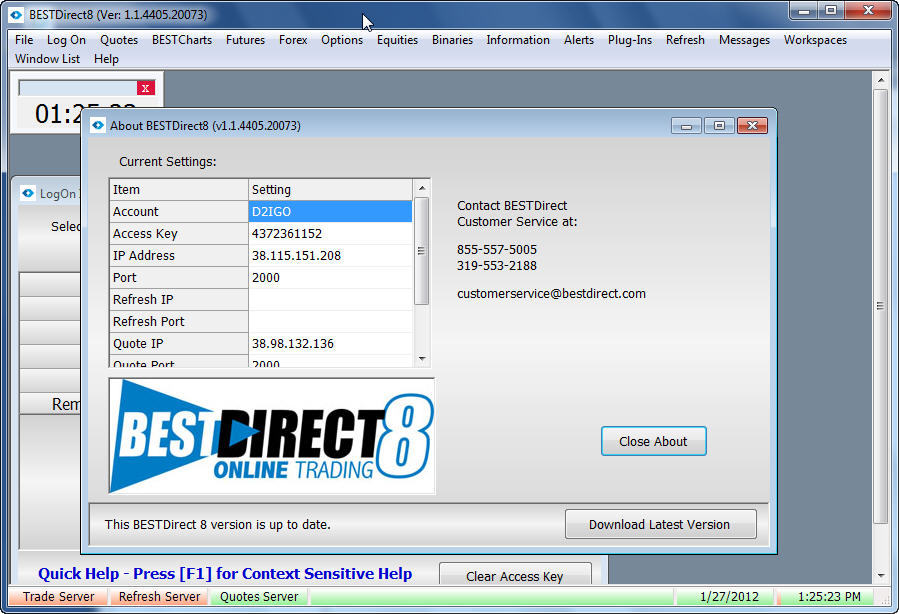Image resolution: width=899 pixels, height=614 pixels.
Task: Open the Alerts menu
Action: 579,40
